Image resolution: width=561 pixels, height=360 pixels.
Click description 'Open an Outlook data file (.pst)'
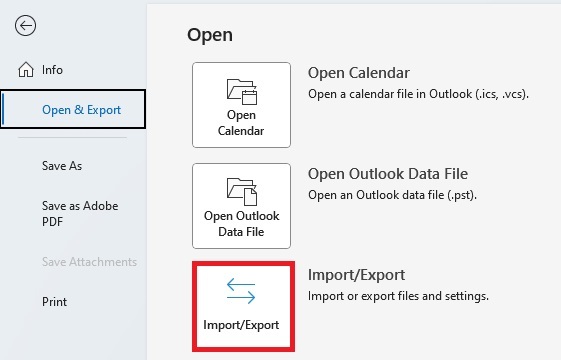click(x=392, y=195)
